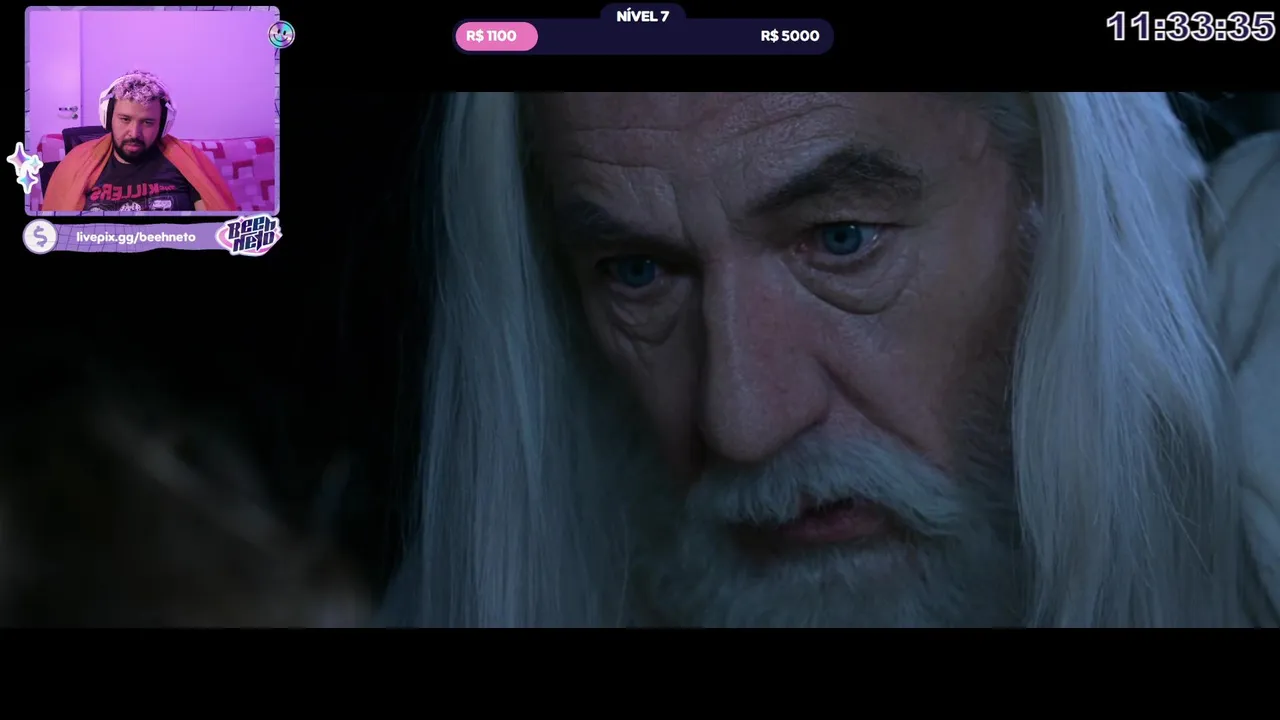Click the streamer webcam overlay

coord(152,111)
